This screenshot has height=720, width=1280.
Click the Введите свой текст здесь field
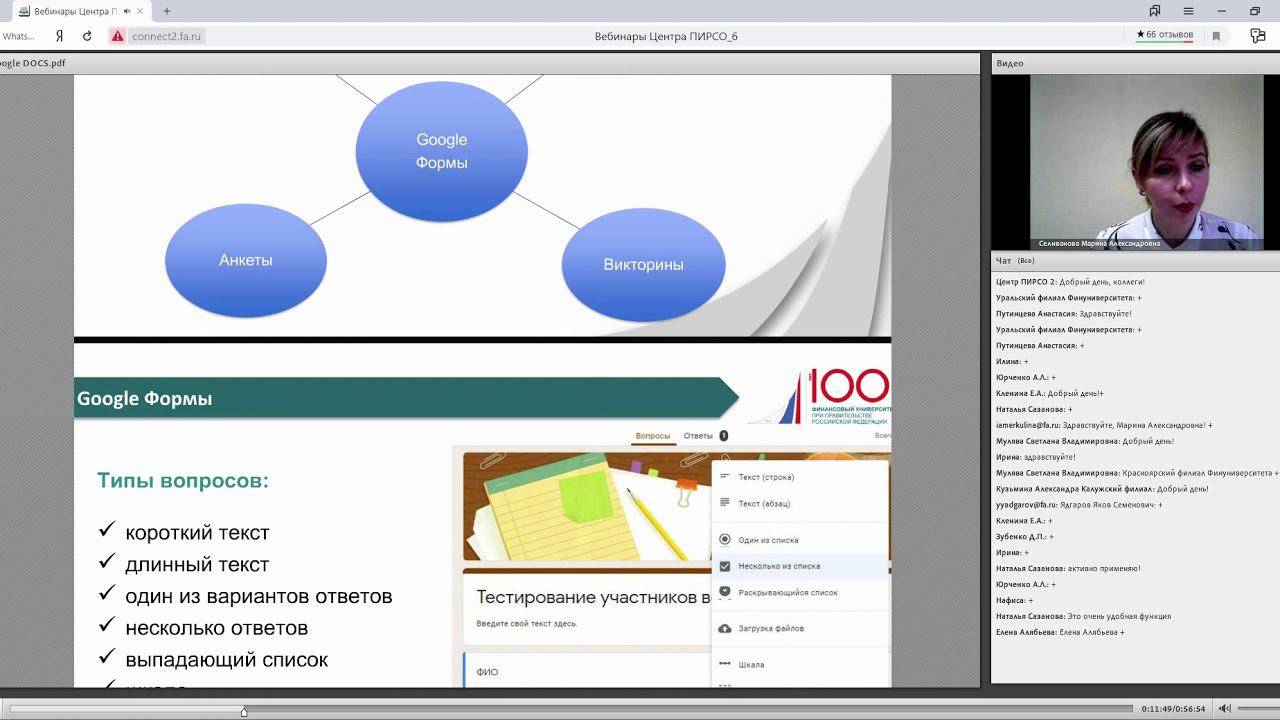pos(526,623)
